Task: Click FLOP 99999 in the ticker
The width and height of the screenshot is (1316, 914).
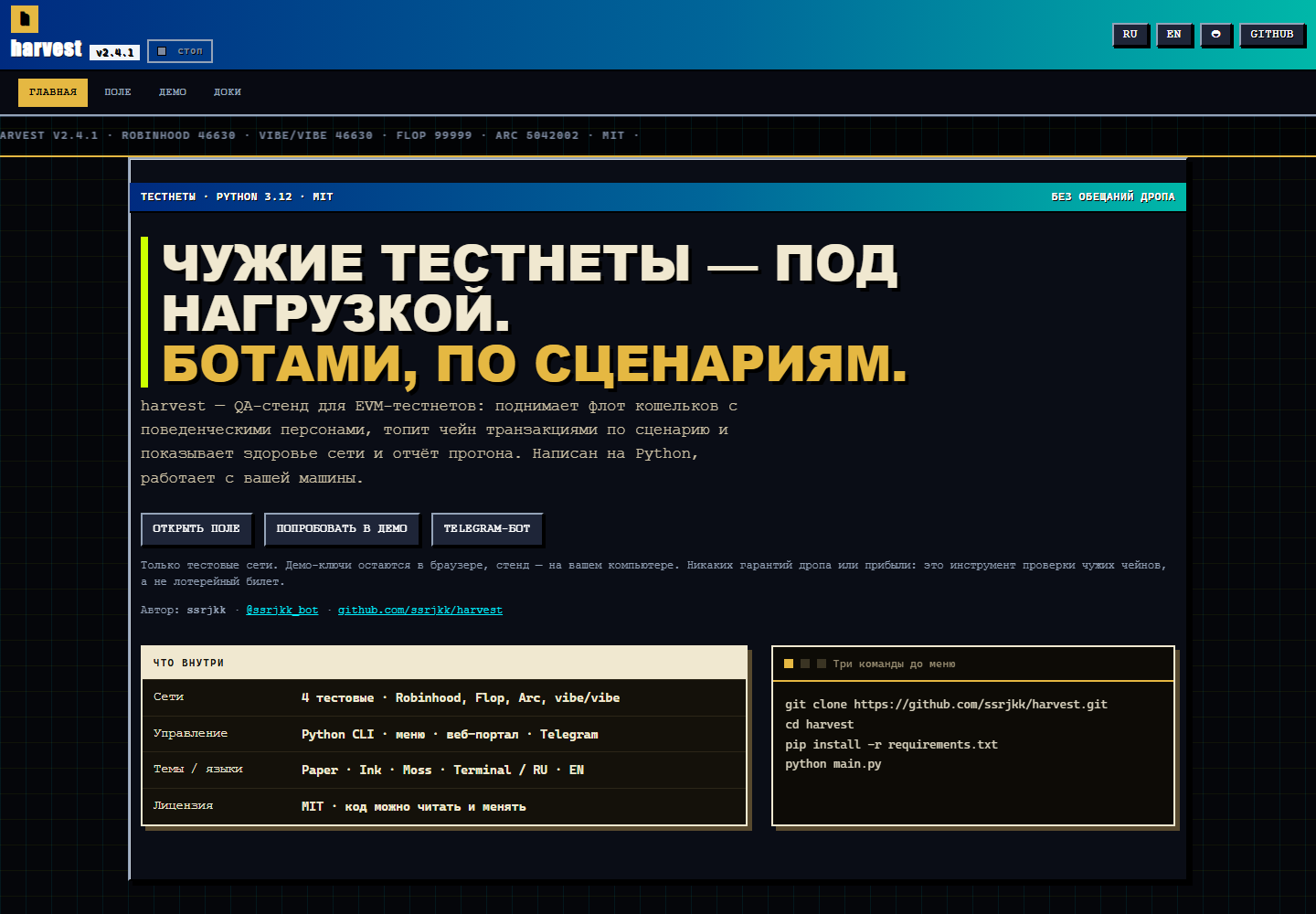Action: pos(434,135)
